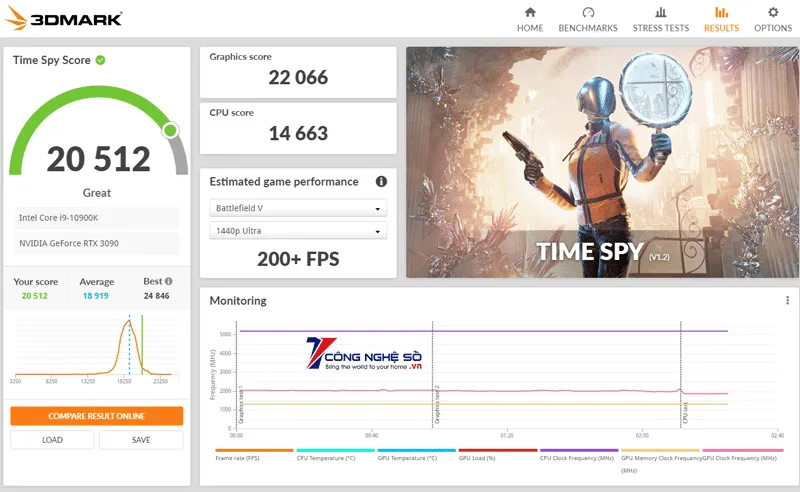The image size is (800, 492).
Task: Expand the 1440p Ultra resolution dropdown
Action: (x=298, y=231)
